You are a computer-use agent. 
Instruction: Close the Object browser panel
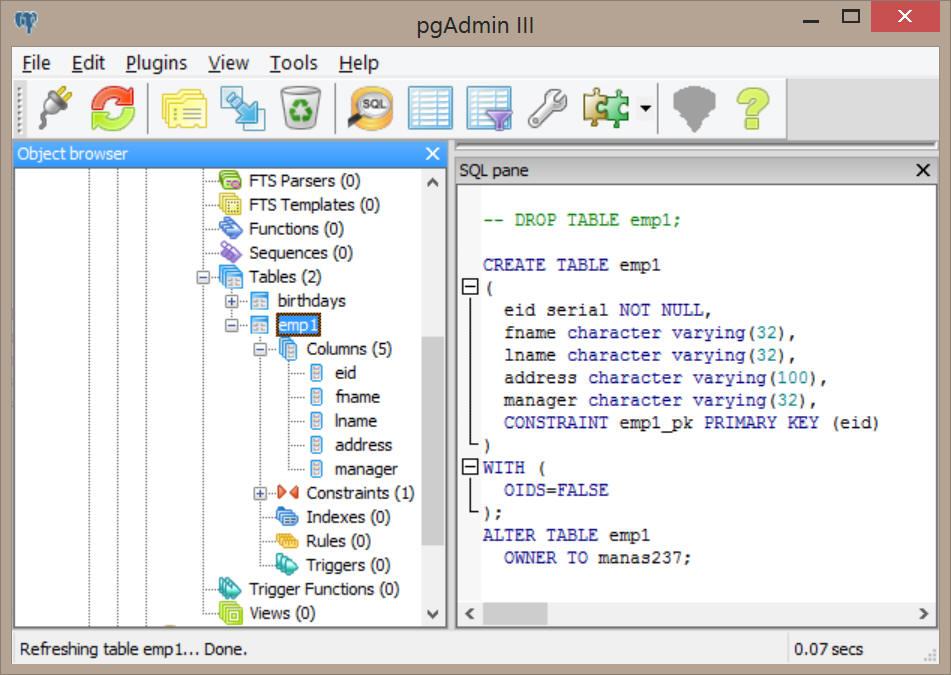432,154
